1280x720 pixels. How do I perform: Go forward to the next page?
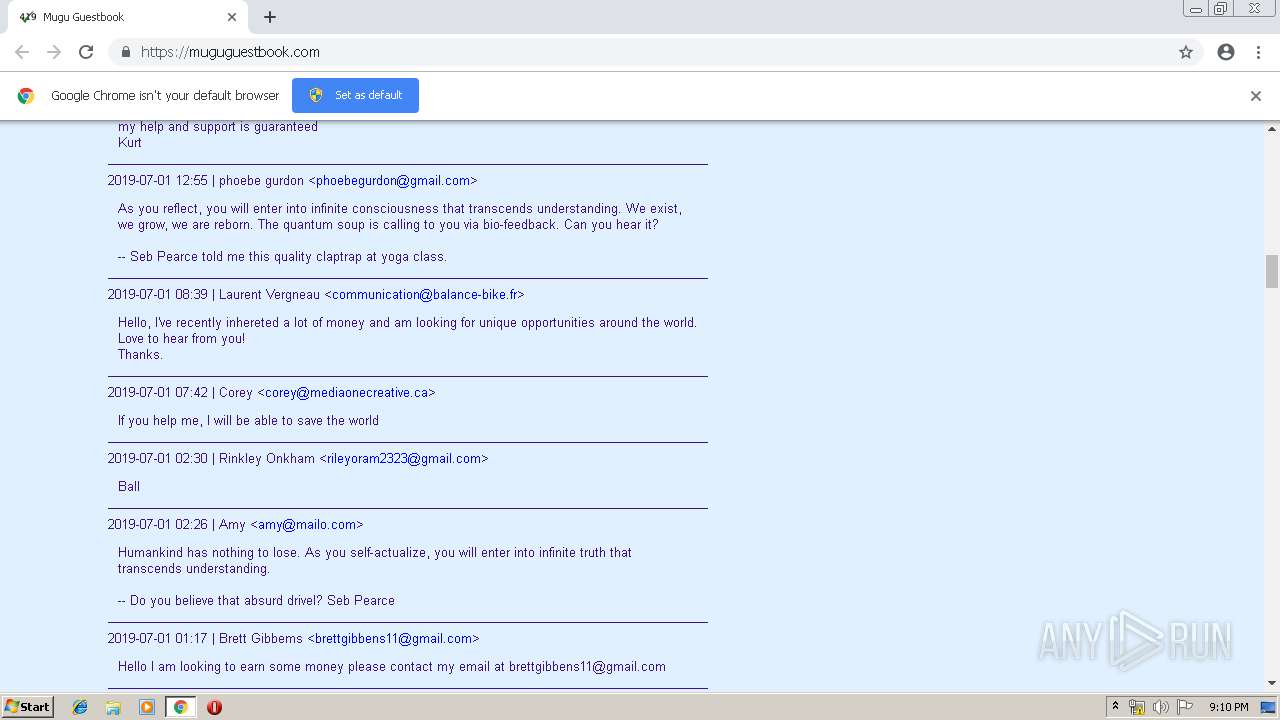pyautogui.click(x=54, y=52)
